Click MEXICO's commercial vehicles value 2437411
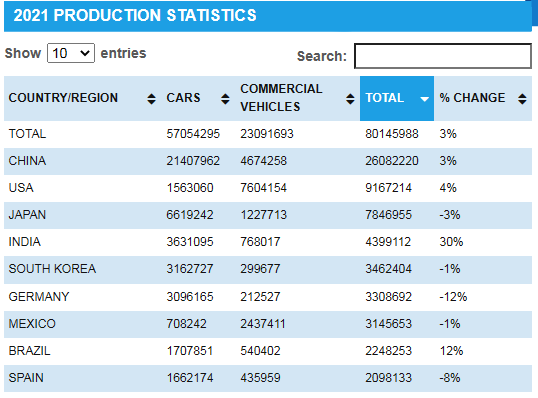 [262, 324]
